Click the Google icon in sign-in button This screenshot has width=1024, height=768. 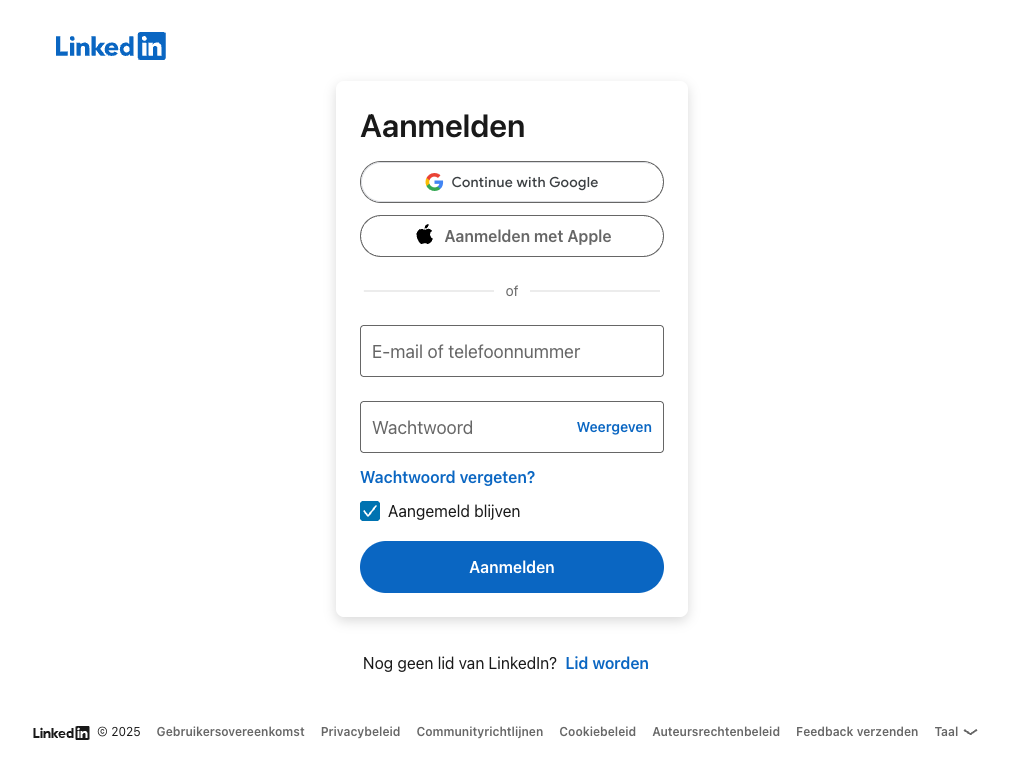[x=434, y=182]
